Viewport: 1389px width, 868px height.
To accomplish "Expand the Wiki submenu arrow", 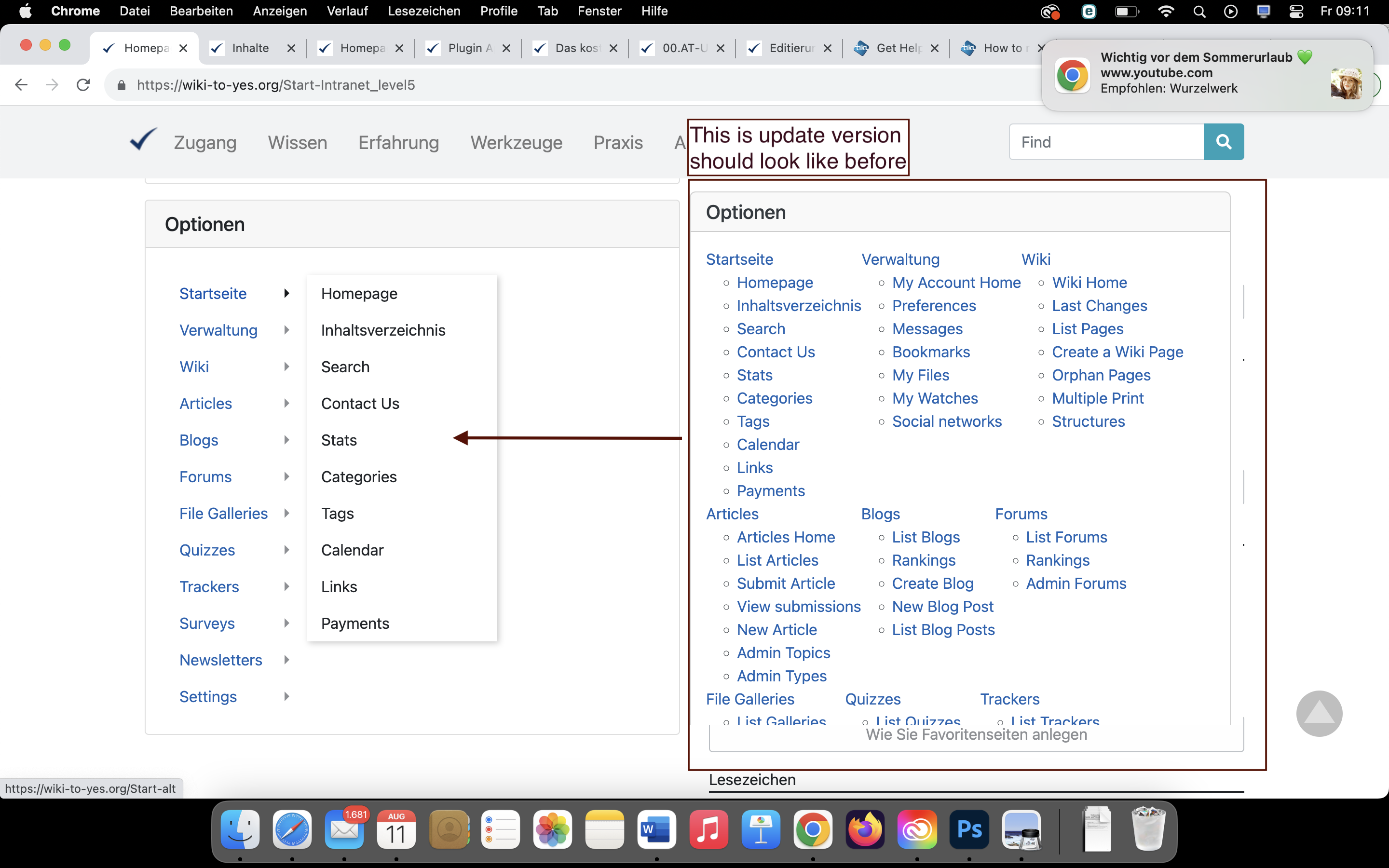I will (286, 367).
